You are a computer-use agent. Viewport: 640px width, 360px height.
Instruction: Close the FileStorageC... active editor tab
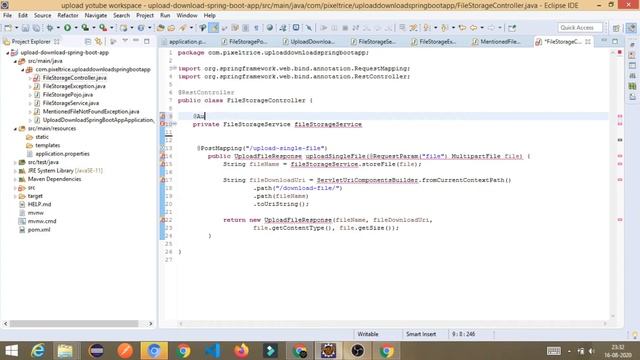click(x=588, y=42)
